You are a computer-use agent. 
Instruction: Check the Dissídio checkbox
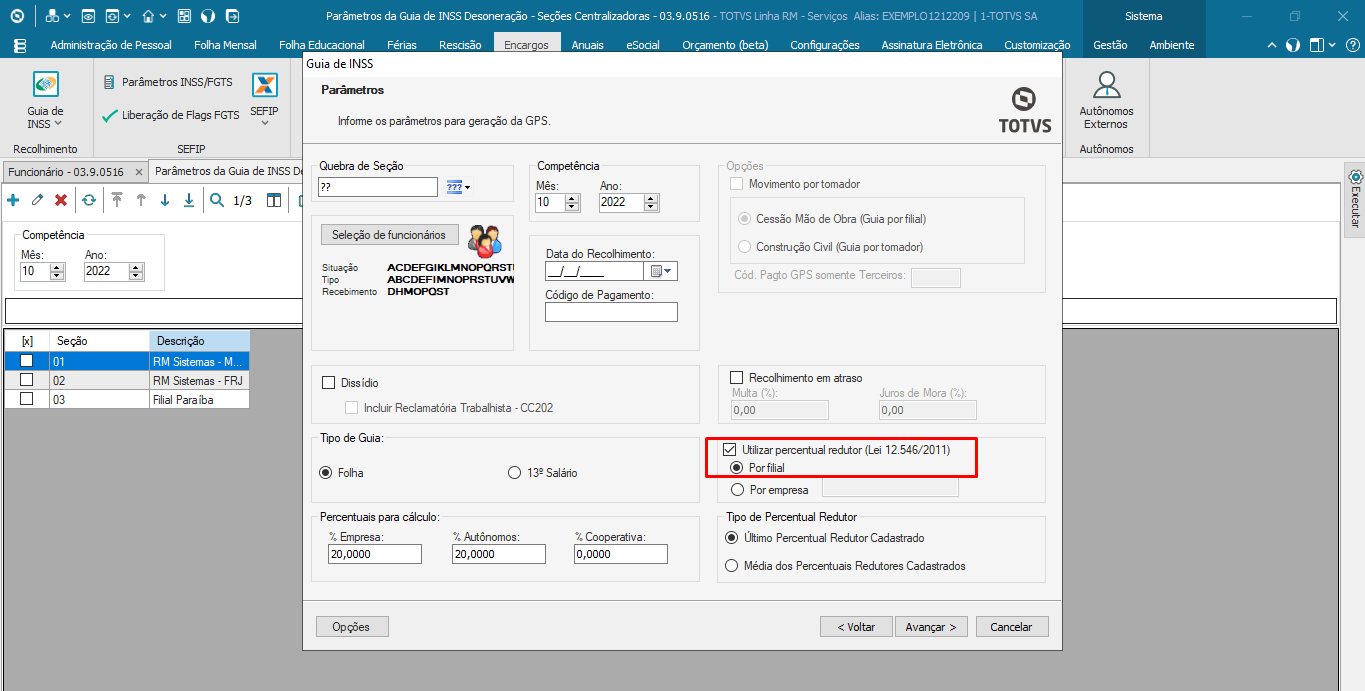328,383
